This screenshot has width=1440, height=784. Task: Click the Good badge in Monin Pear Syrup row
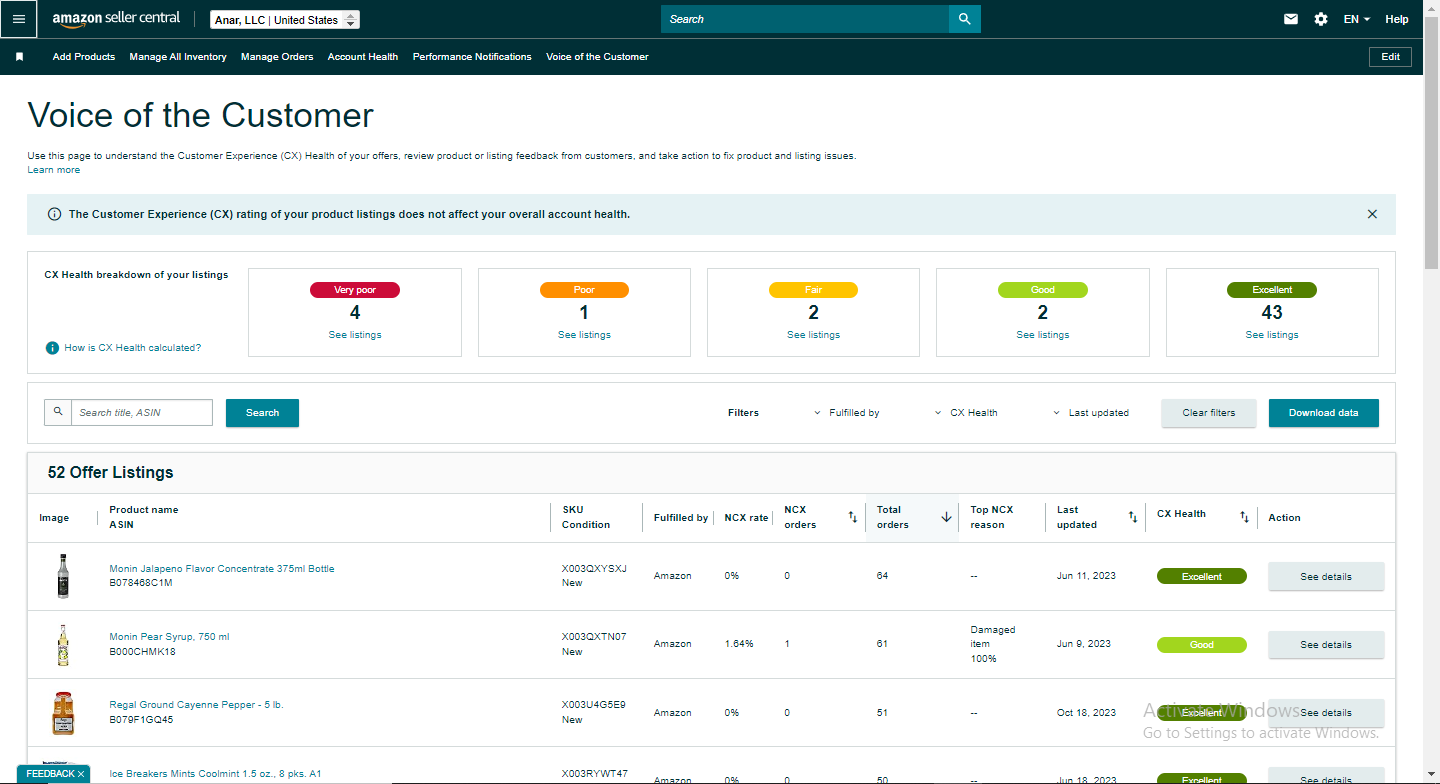(1202, 645)
